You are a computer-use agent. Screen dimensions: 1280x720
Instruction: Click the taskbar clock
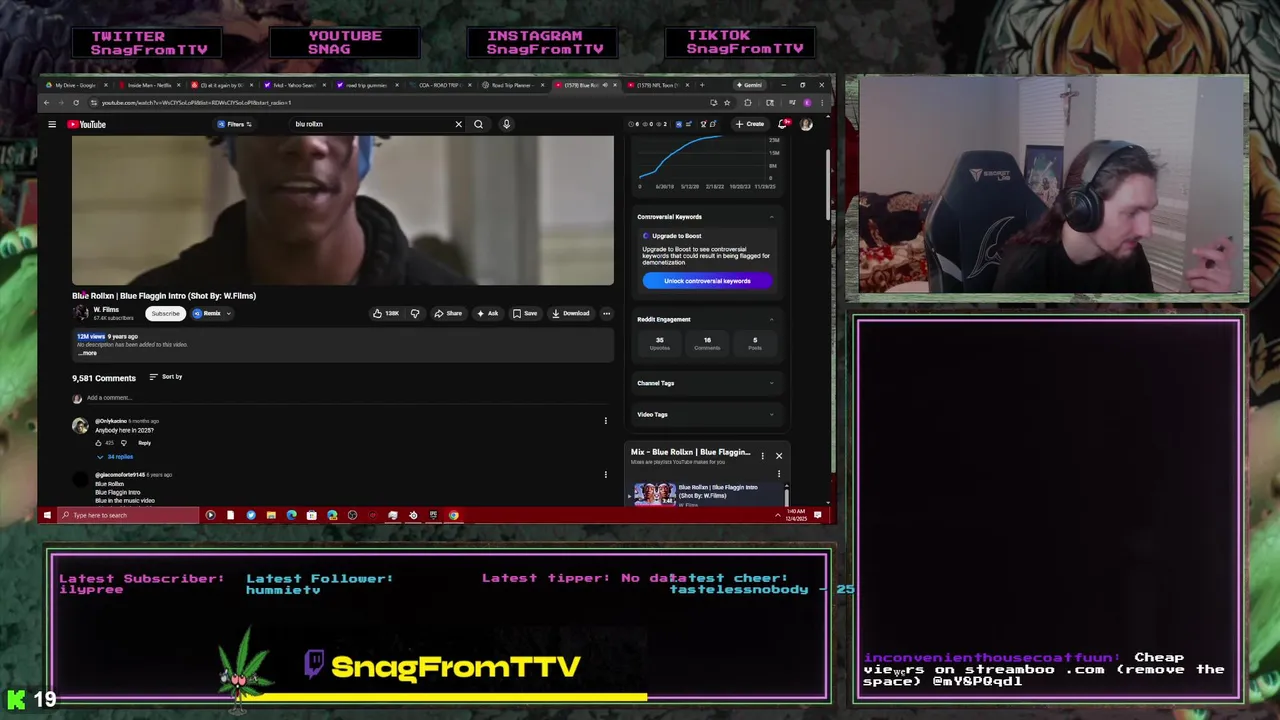click(x=798, y=515)
